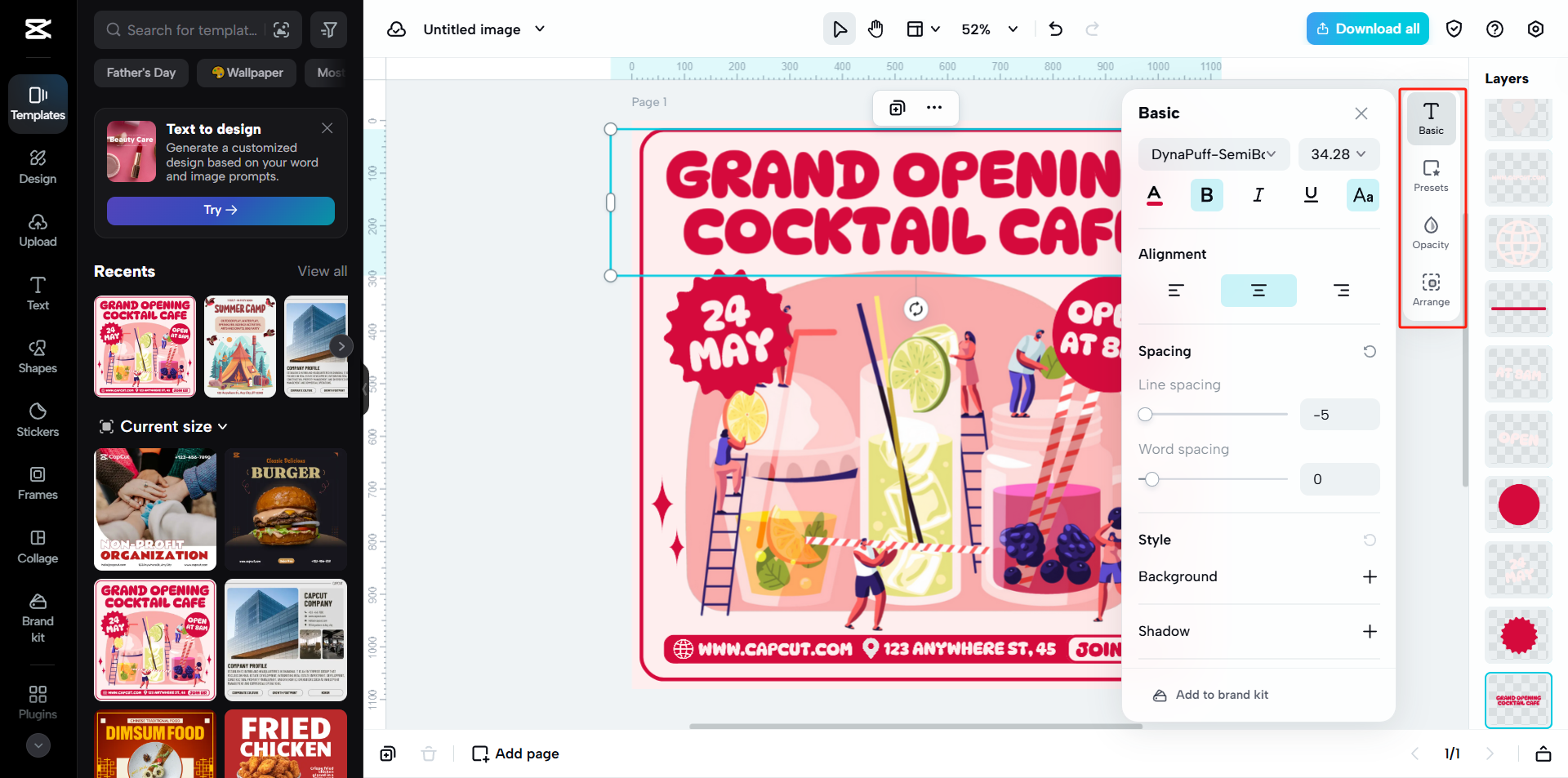Select the Grand Opening Cocktail Cafe layer thumbnail

[1517, 700]
